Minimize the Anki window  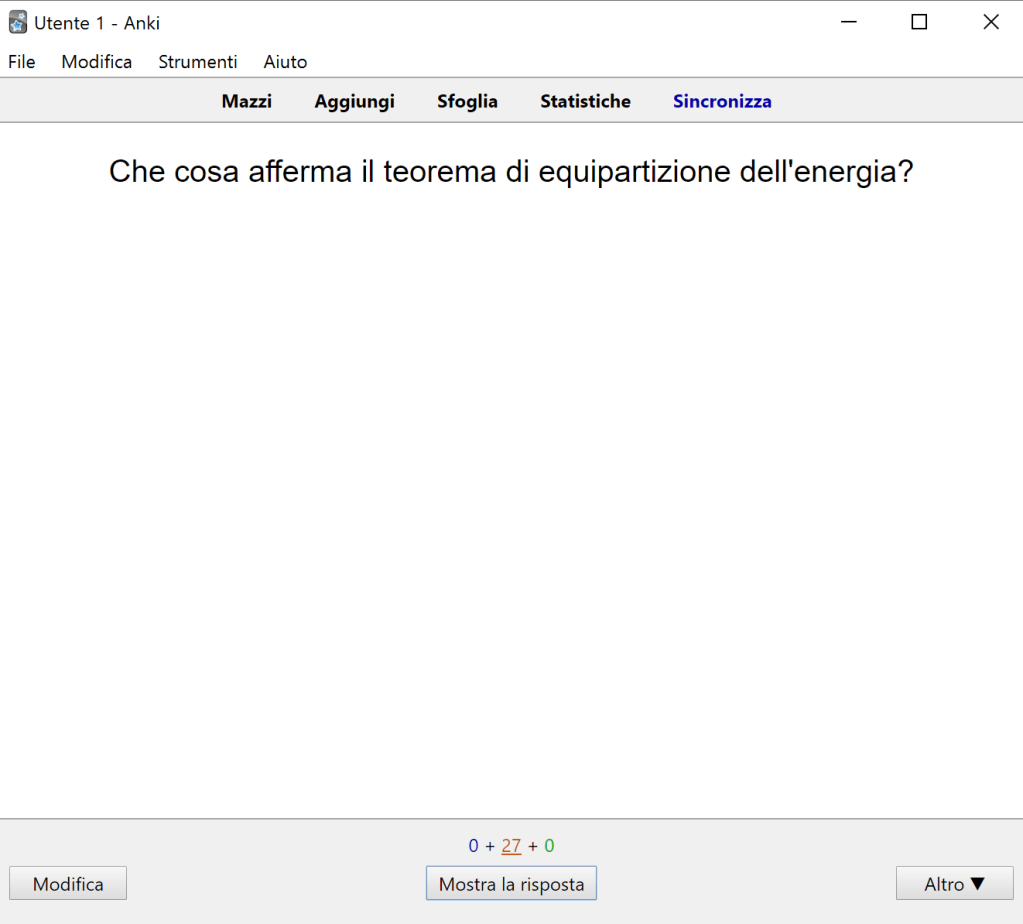[x=848, y=22]
